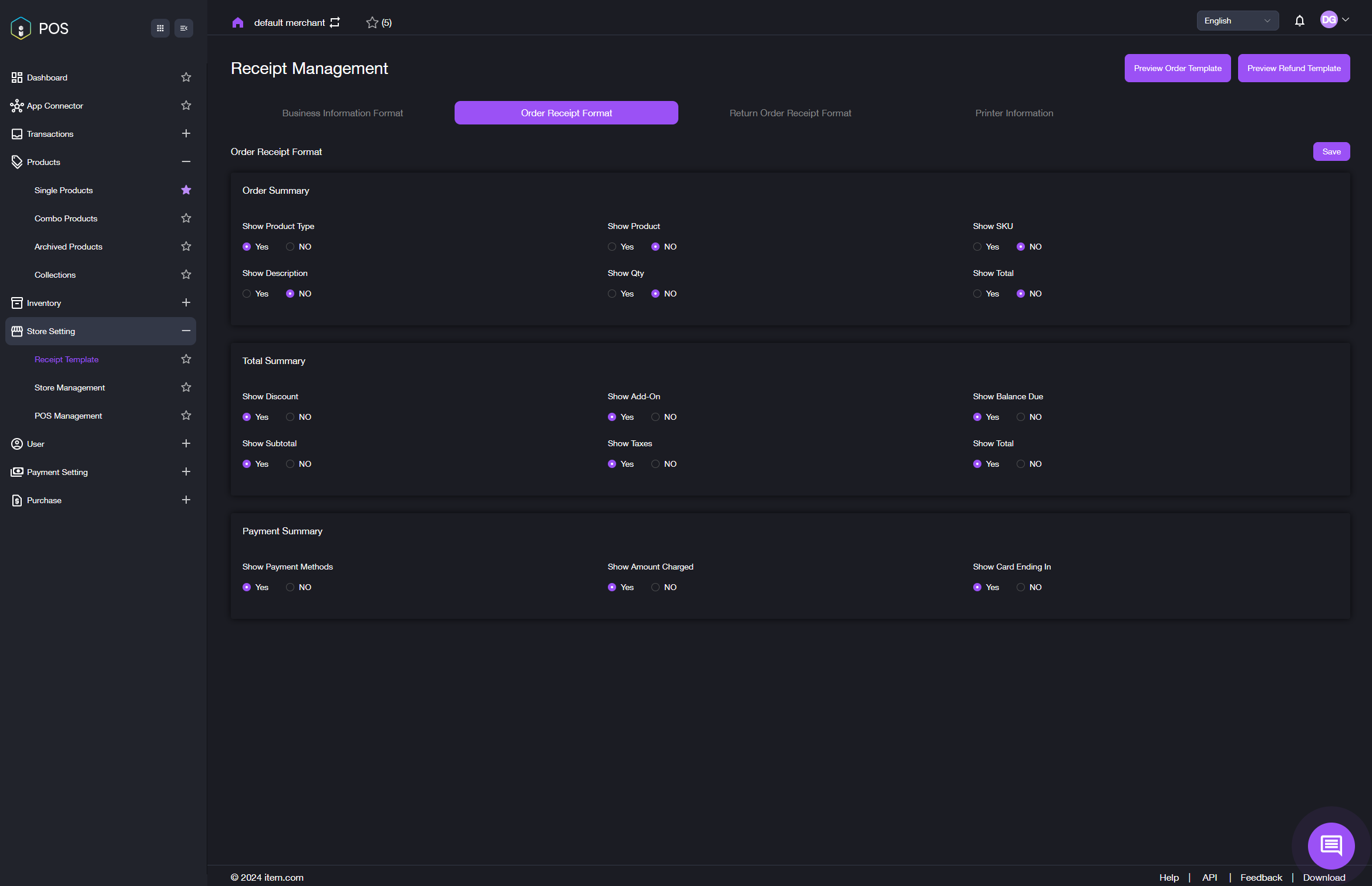This screenshot has height=886, width=1372.
Task: Unfavorite Single Products star
Action: tap(186, 190)
